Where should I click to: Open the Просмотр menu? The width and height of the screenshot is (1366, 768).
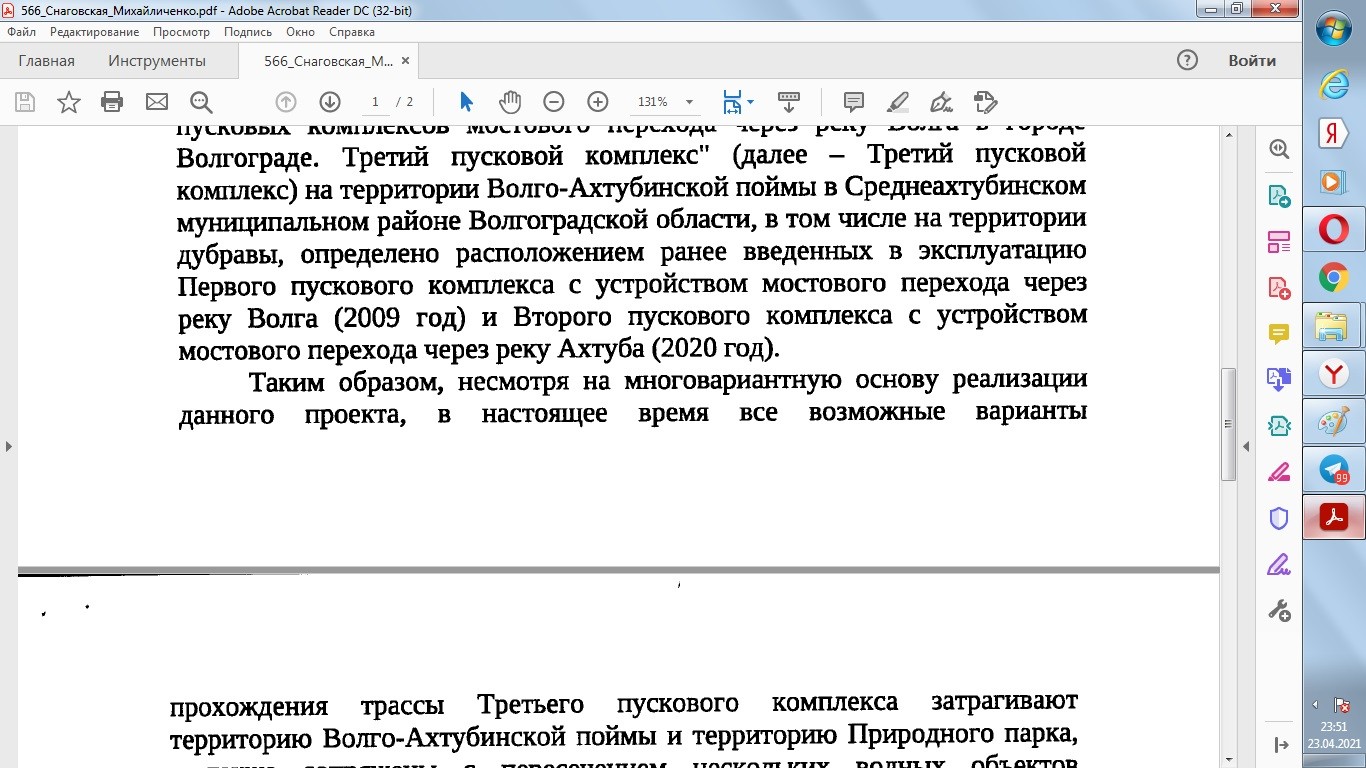181,32
